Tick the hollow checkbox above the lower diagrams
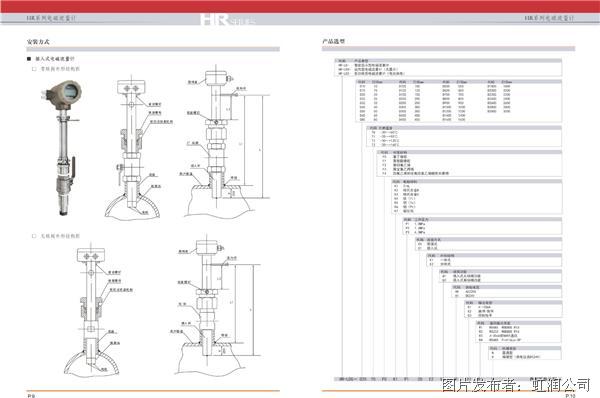Viewport: 600px width, 398px height. [34, 236]
